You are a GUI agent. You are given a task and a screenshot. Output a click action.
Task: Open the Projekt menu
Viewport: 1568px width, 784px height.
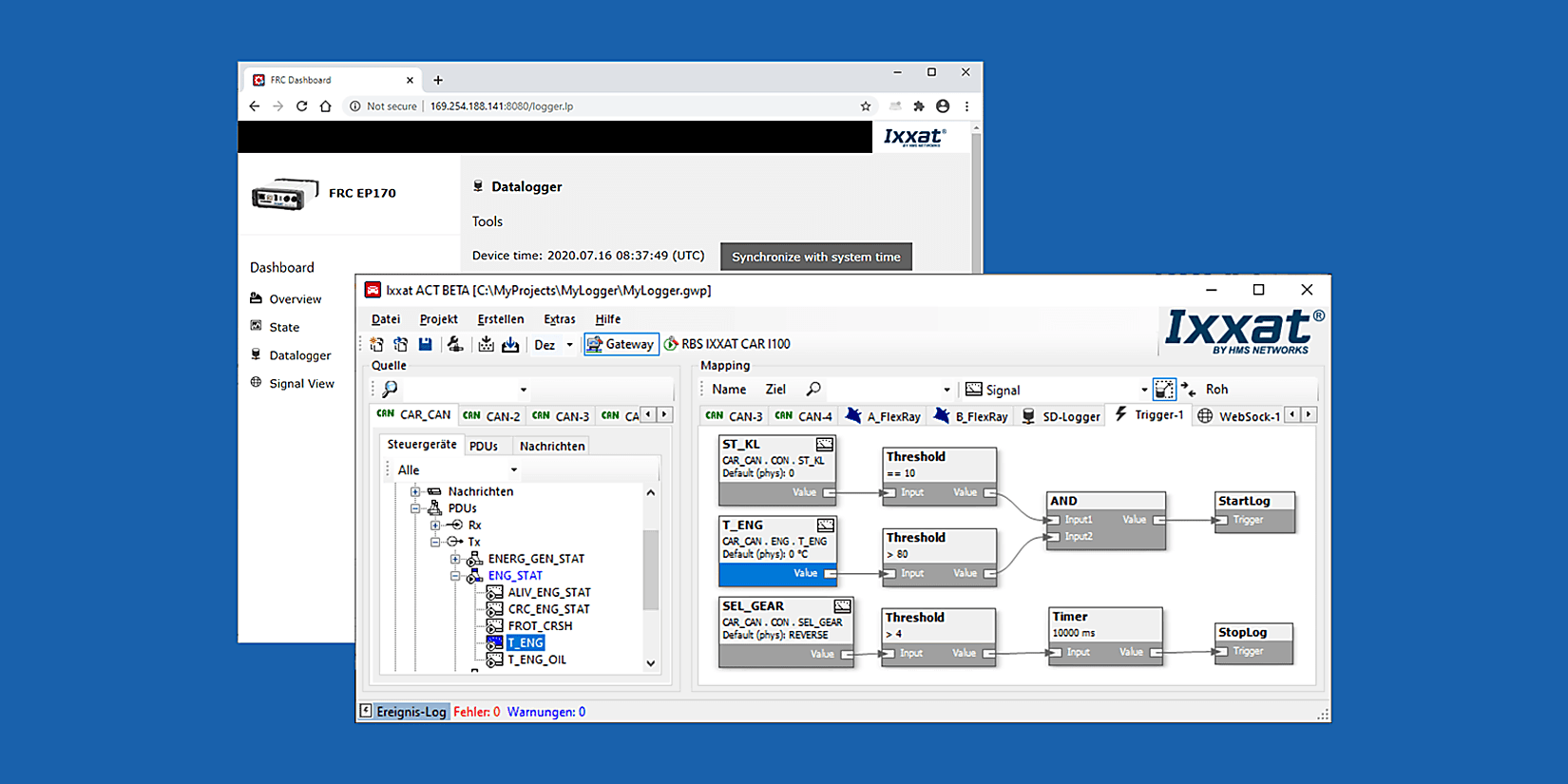[x=438, y=319]
